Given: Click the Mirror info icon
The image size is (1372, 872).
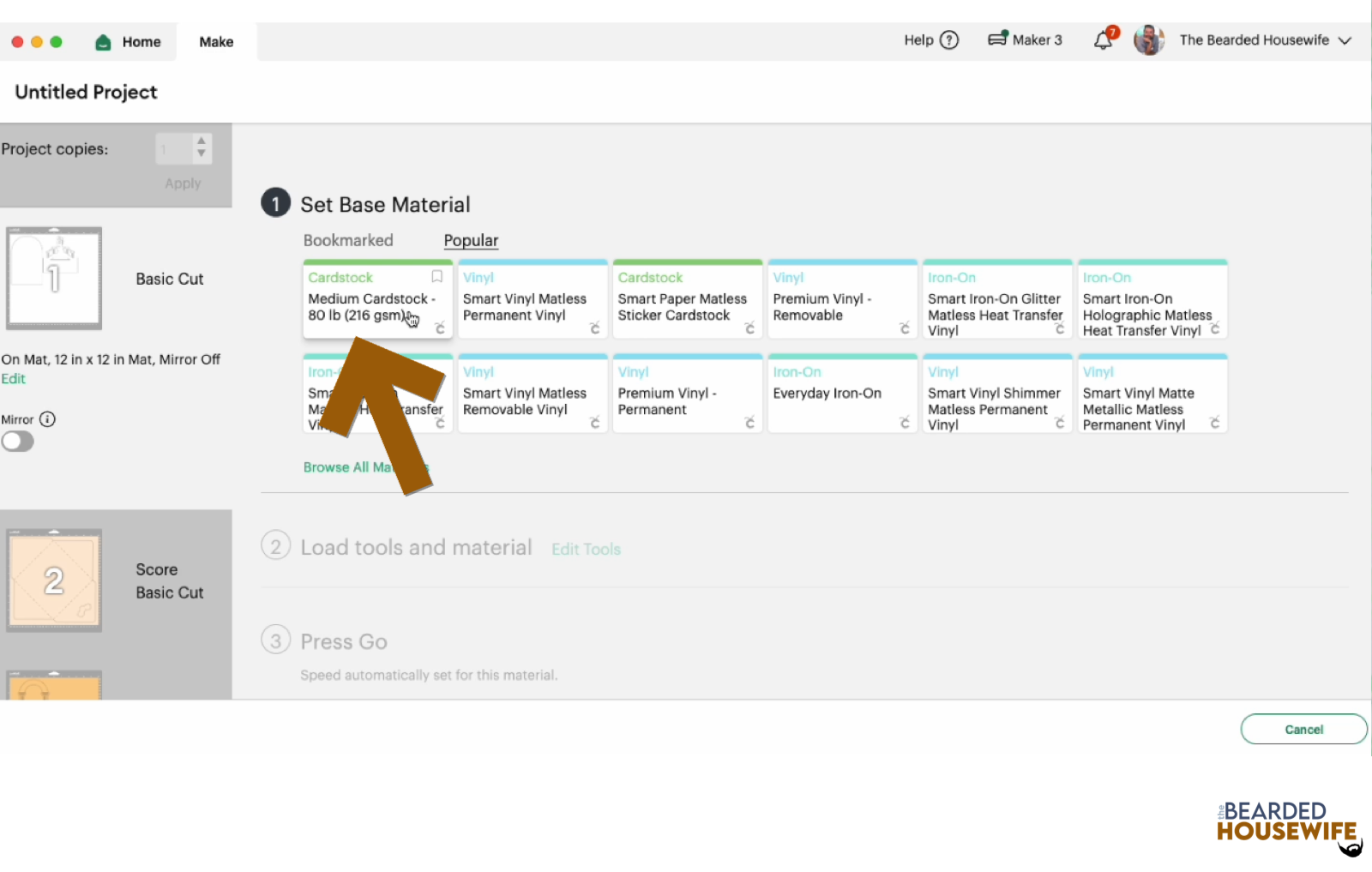Looking at the screenshot, I should 49,419.
